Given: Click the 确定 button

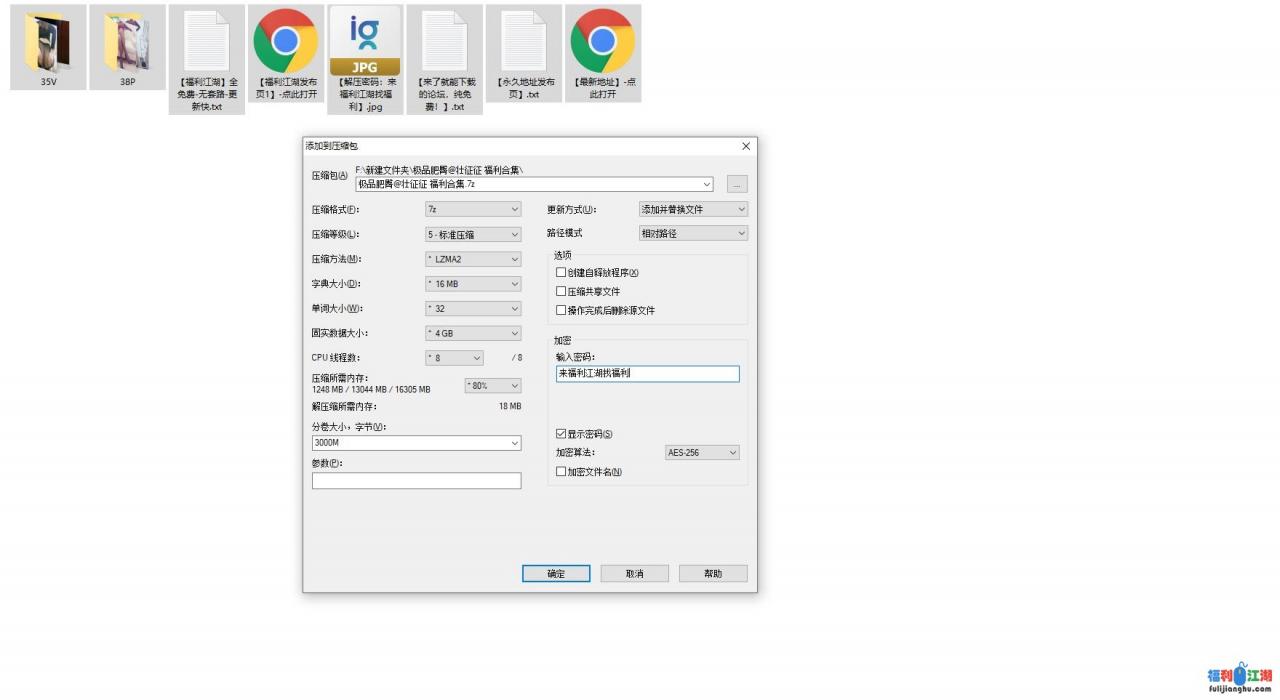Looking at the screenshot, I should pos(556,574).
